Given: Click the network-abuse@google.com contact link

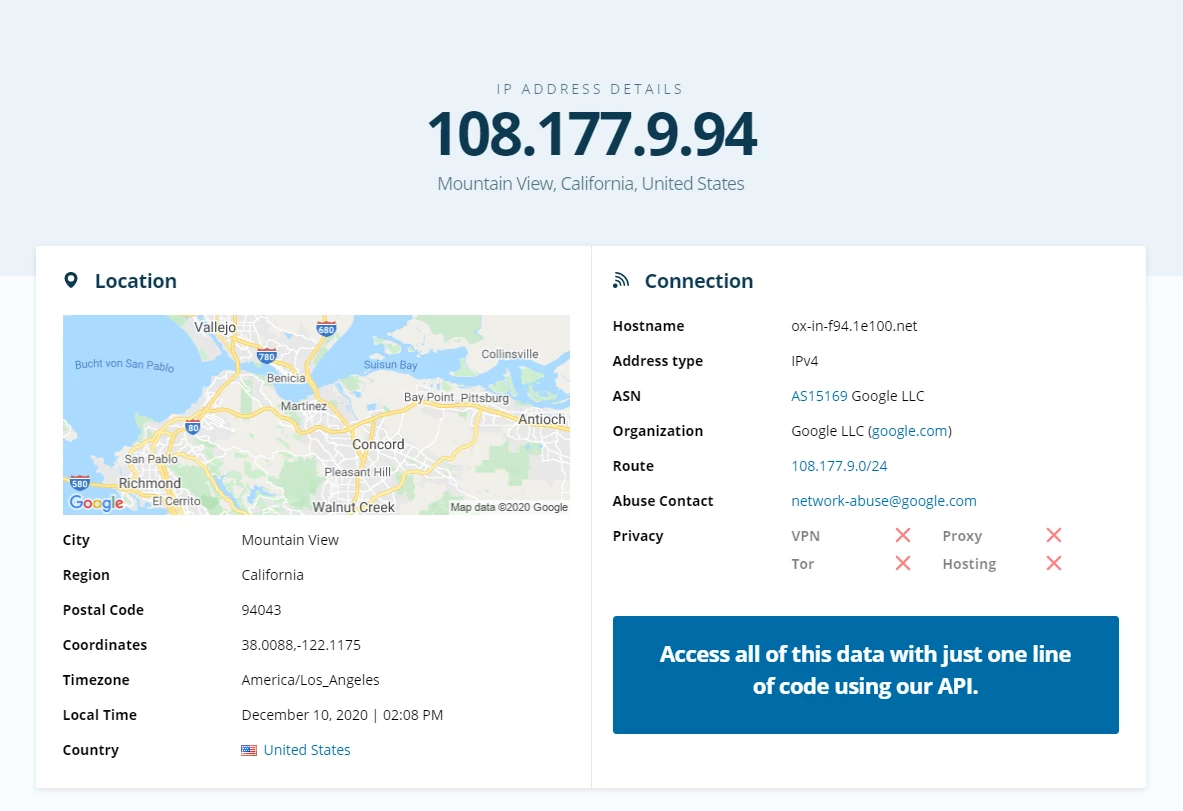Looking at the screenshot, I should pos(883,501).
